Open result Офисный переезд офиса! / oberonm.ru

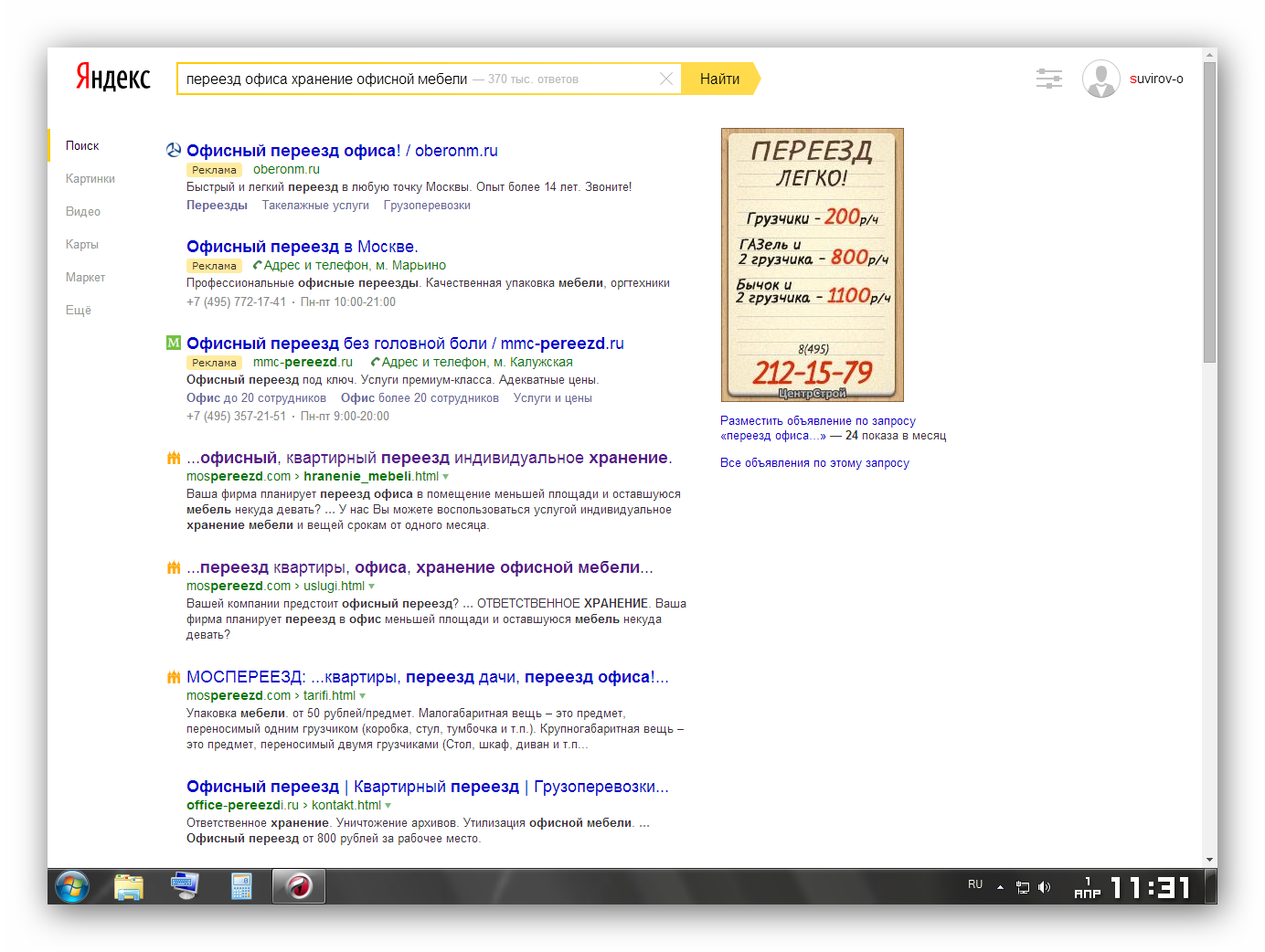[342, 151]
